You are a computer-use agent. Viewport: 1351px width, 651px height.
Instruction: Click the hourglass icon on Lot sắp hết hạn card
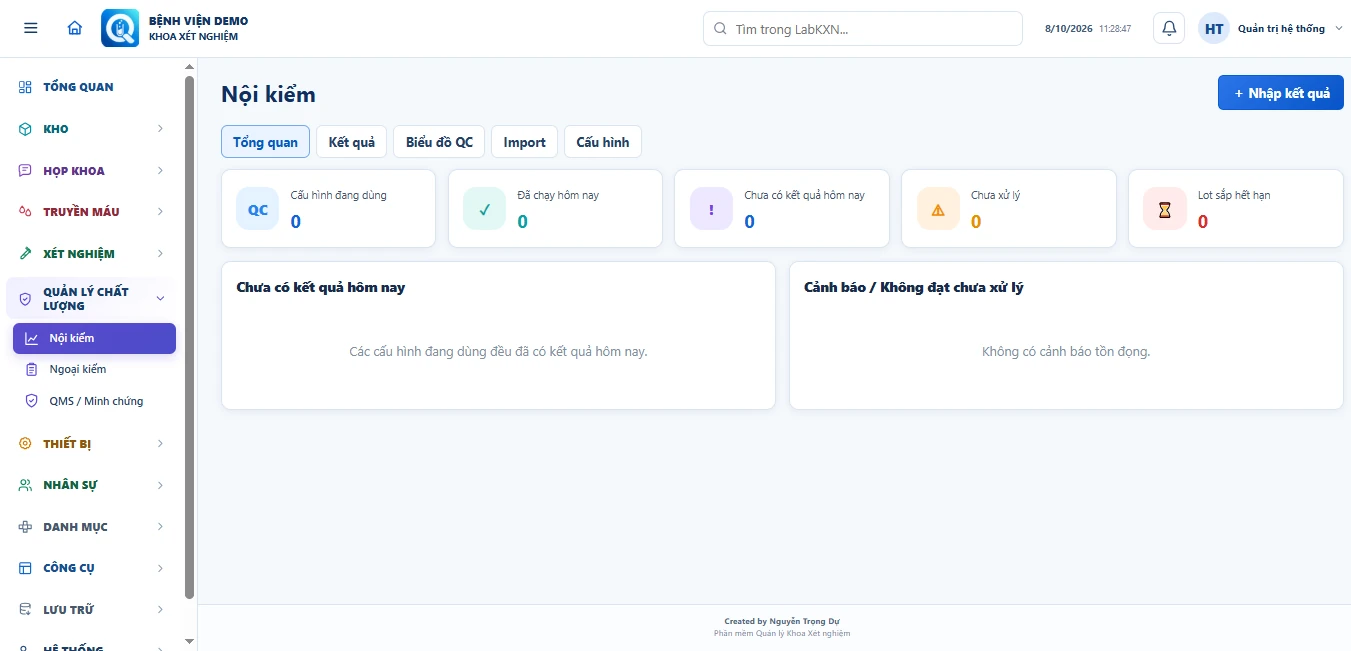coord(1165,210)
